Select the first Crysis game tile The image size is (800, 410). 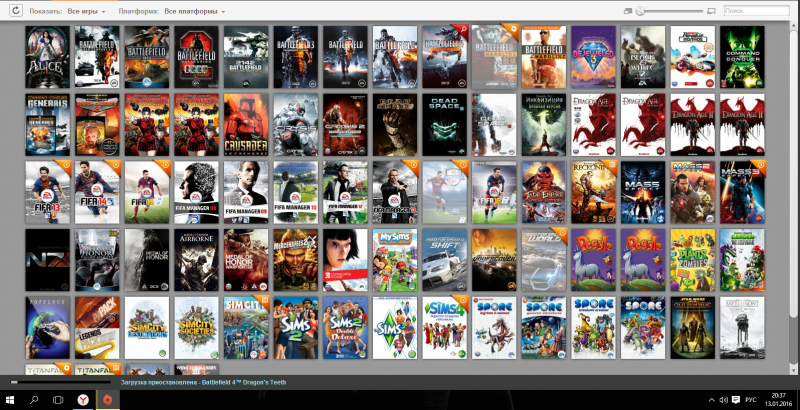[x=295, y=125]
